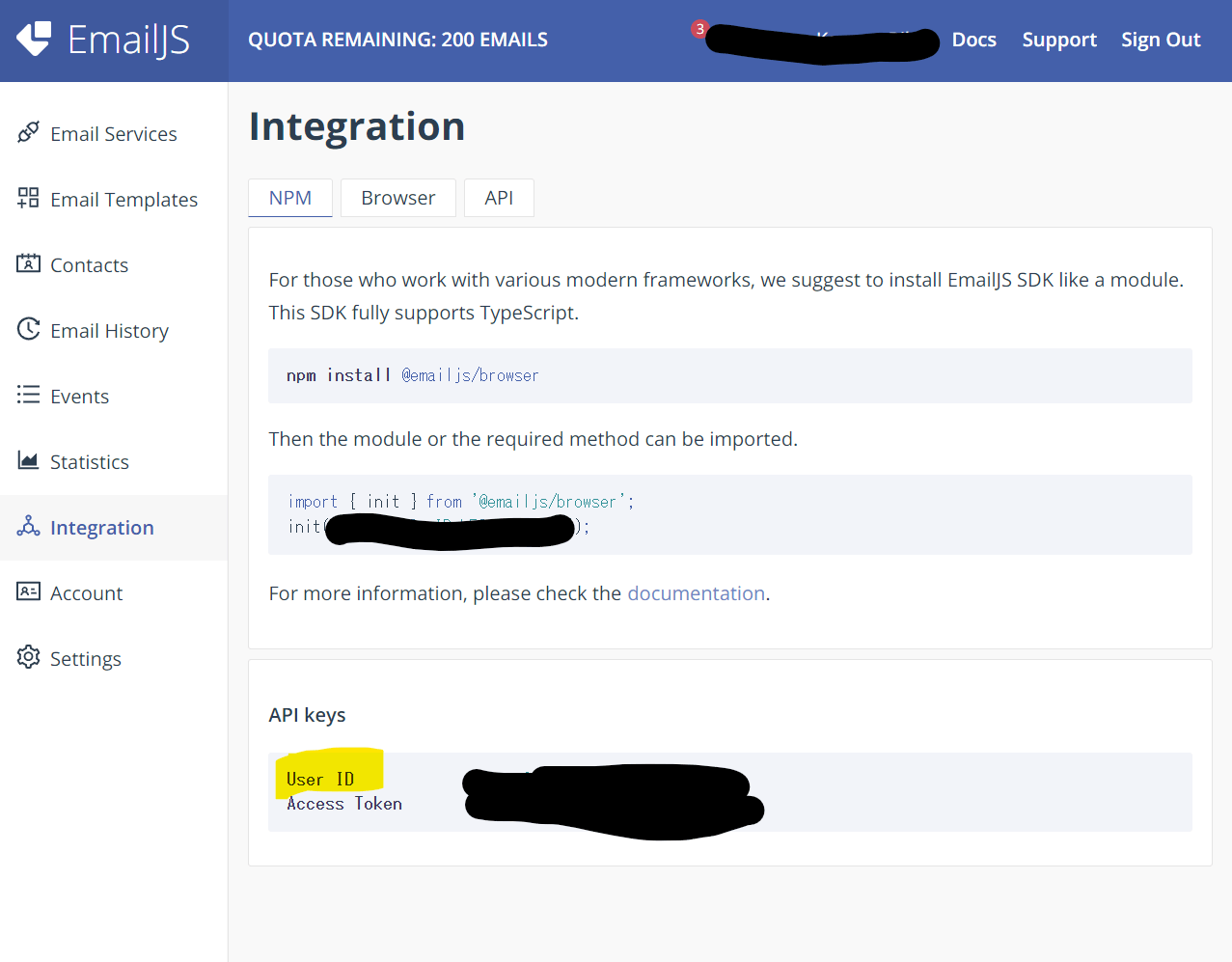The image size is (1232, 962).
Task: Click the Settings gear icon
Action: 29,657
